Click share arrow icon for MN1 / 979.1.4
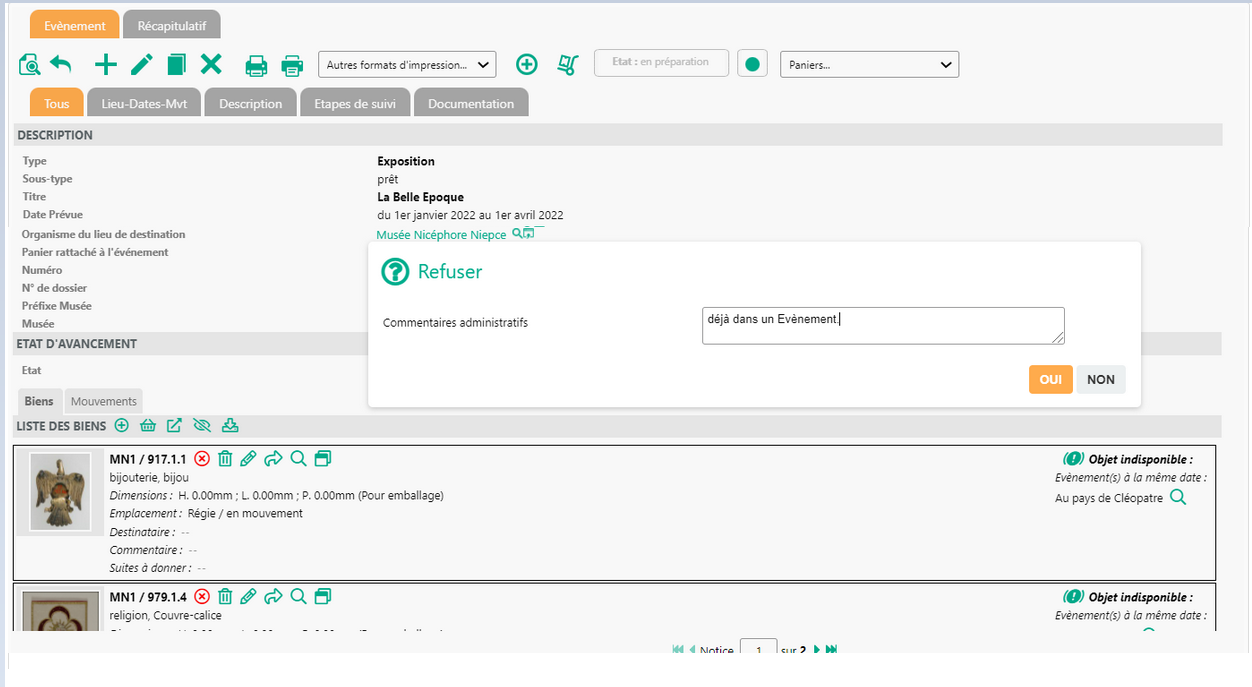Screen dimensions: 1252x687 273,597
